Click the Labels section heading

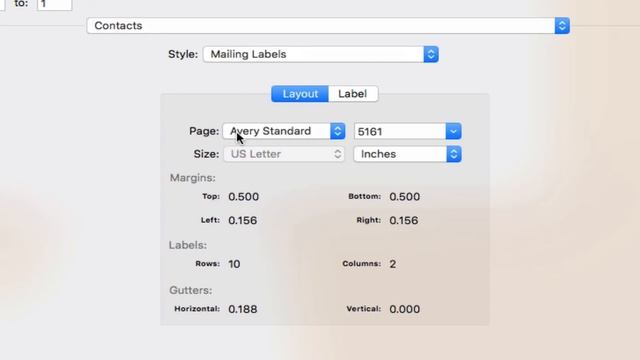(188, 245)
